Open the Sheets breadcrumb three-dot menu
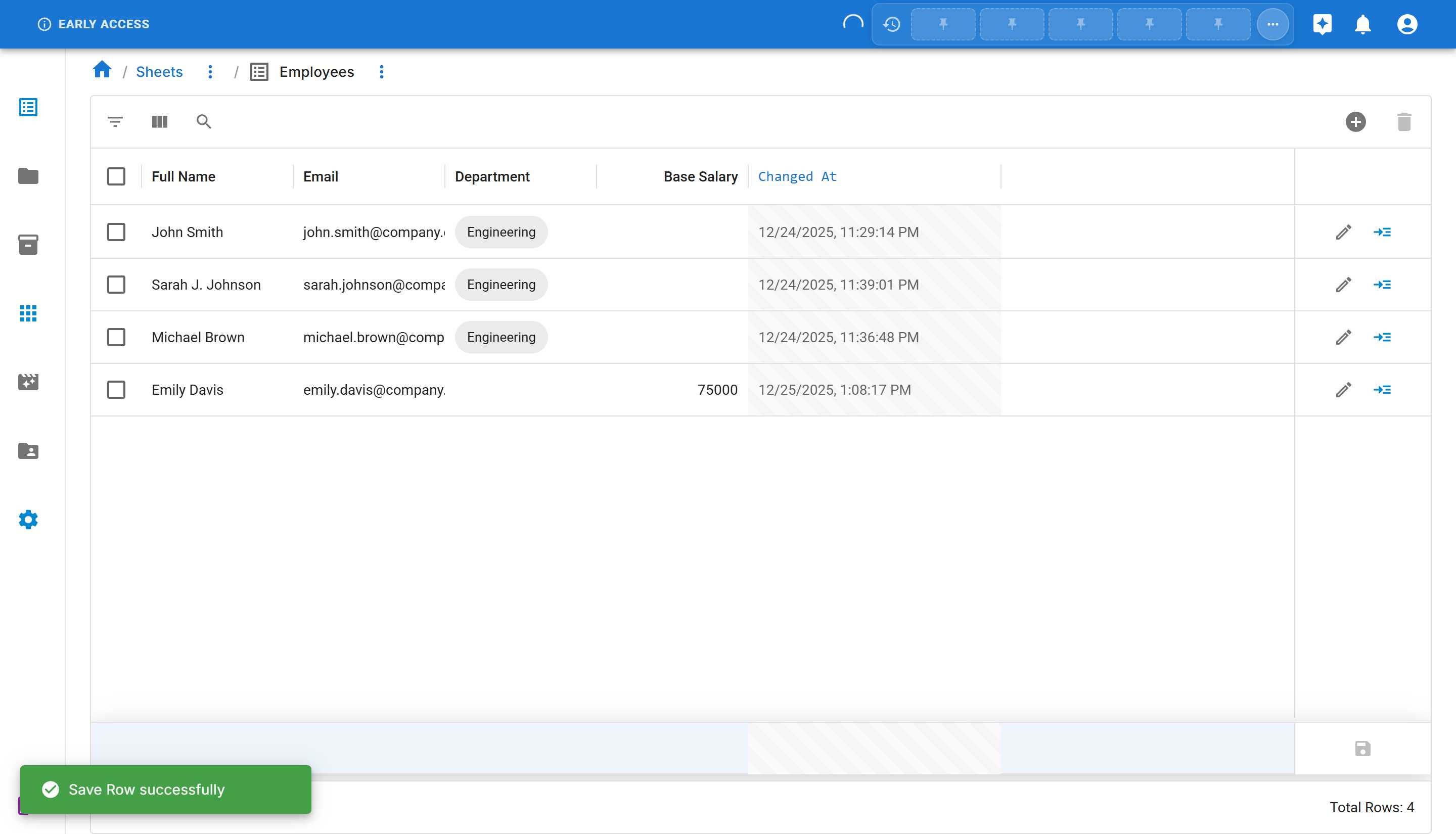This screenshot has height=834, width=1456. [x=210, y=72]
